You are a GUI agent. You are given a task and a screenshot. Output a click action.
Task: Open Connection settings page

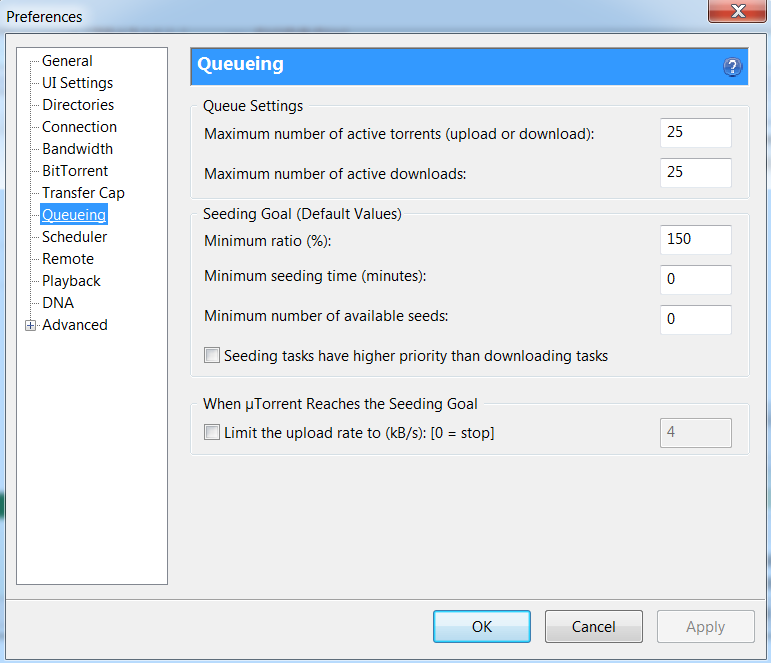(x=79, y=127)
